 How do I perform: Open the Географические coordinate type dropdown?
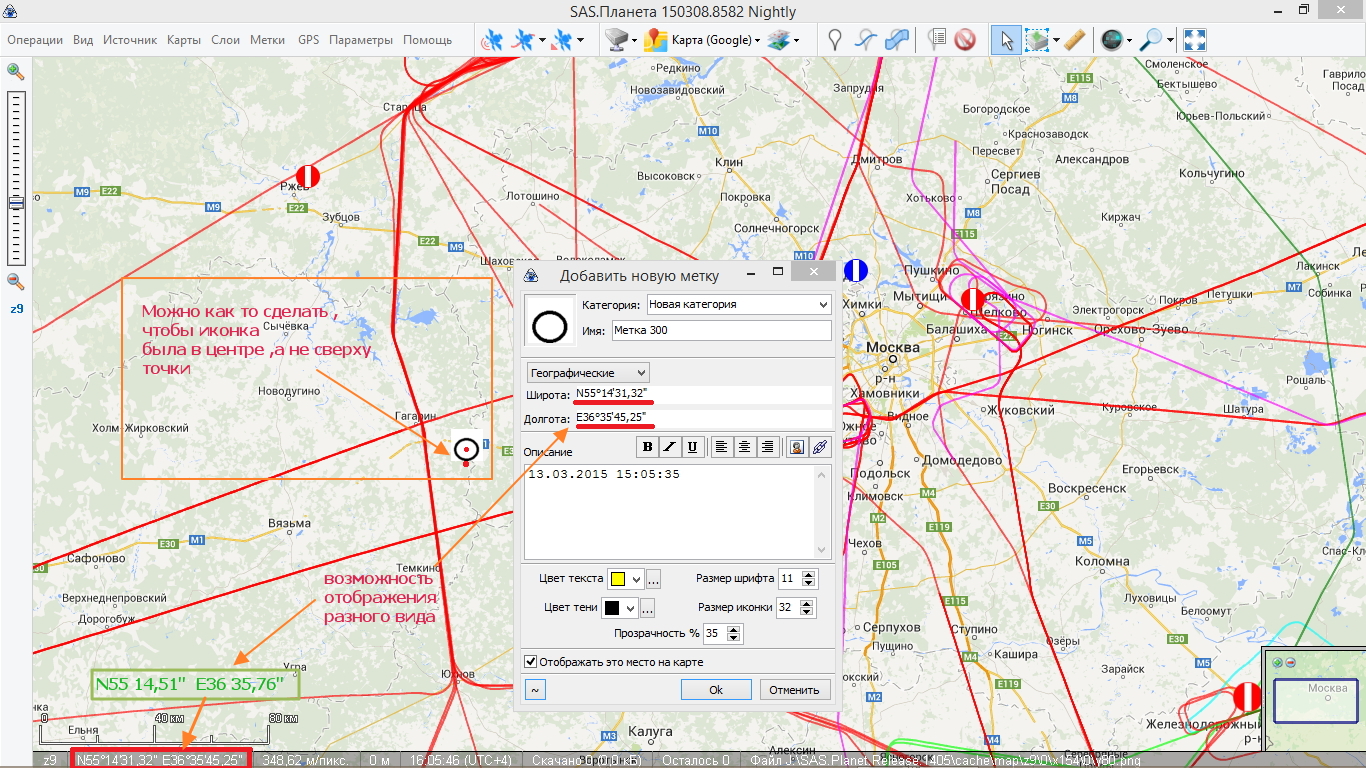tap(640, 373)
